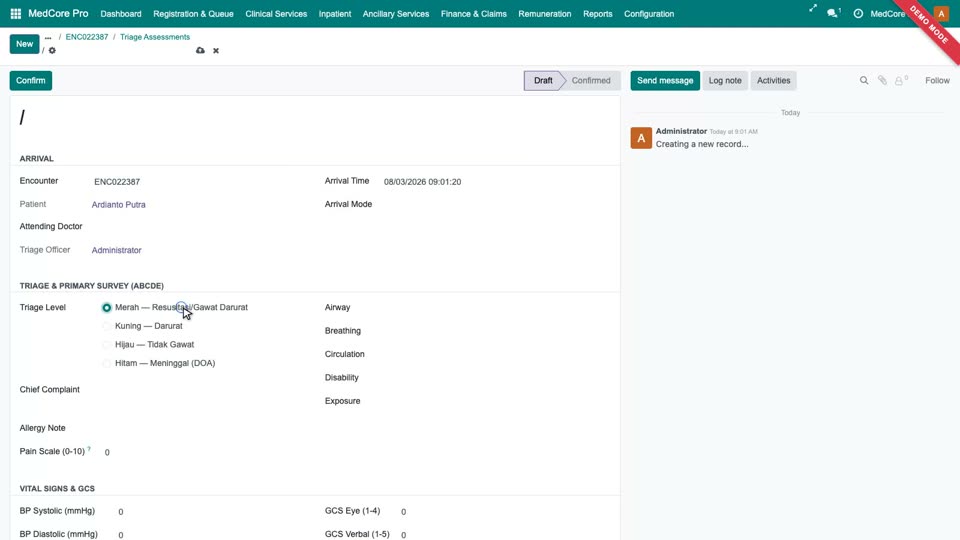Open the ENC022387 breadcrumb link
This screenshot has height=540, width=960.
tap(87, 37)
